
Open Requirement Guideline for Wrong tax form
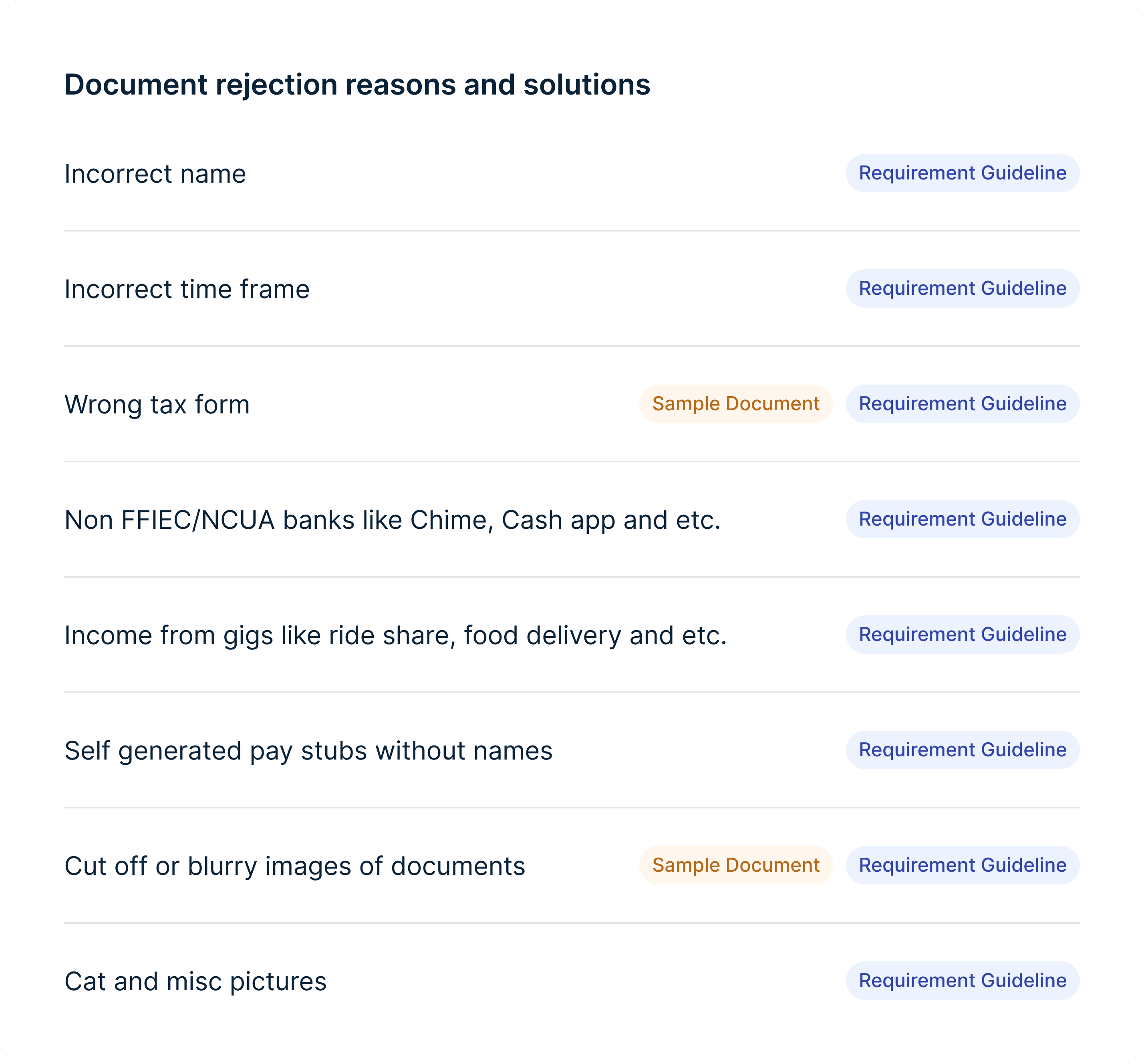point(962,404)
